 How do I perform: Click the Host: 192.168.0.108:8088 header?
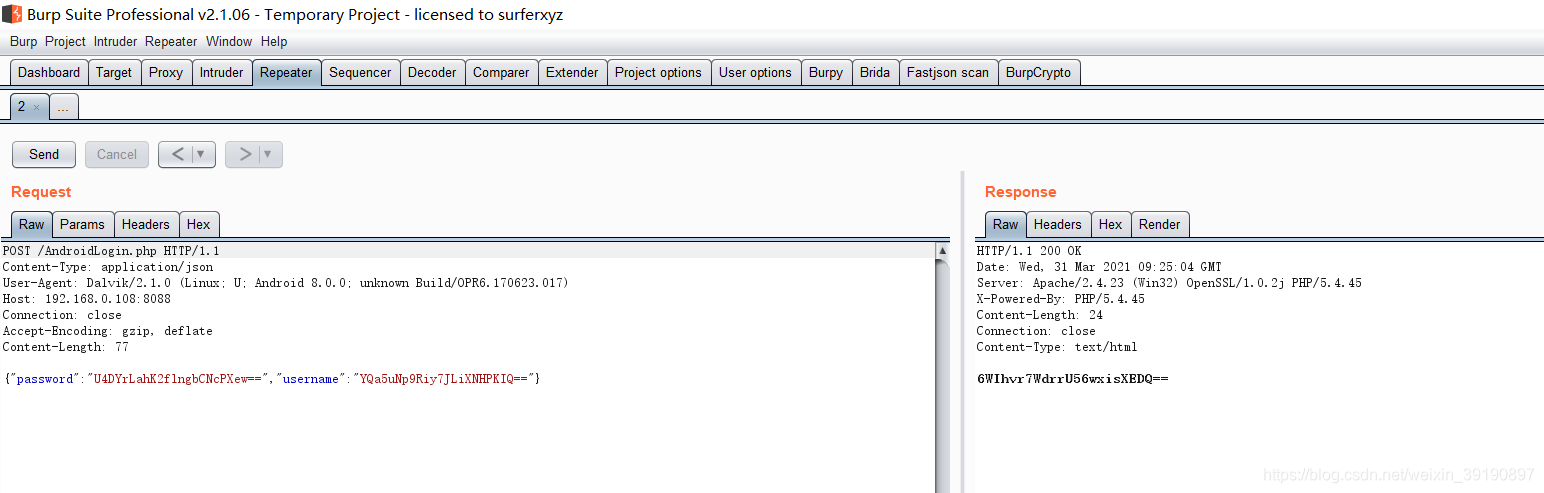point(87,299)
